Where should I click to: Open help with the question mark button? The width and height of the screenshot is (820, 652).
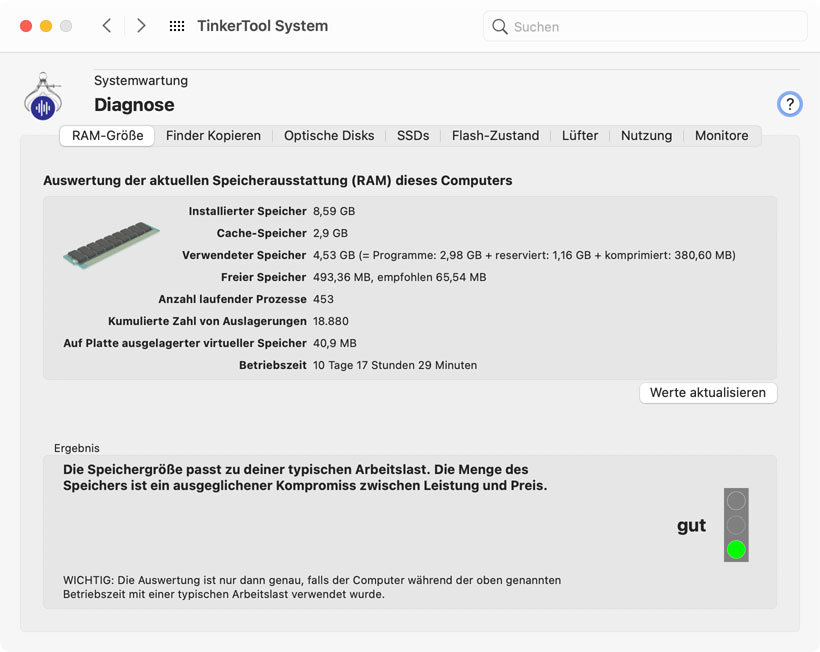[789, 104]
